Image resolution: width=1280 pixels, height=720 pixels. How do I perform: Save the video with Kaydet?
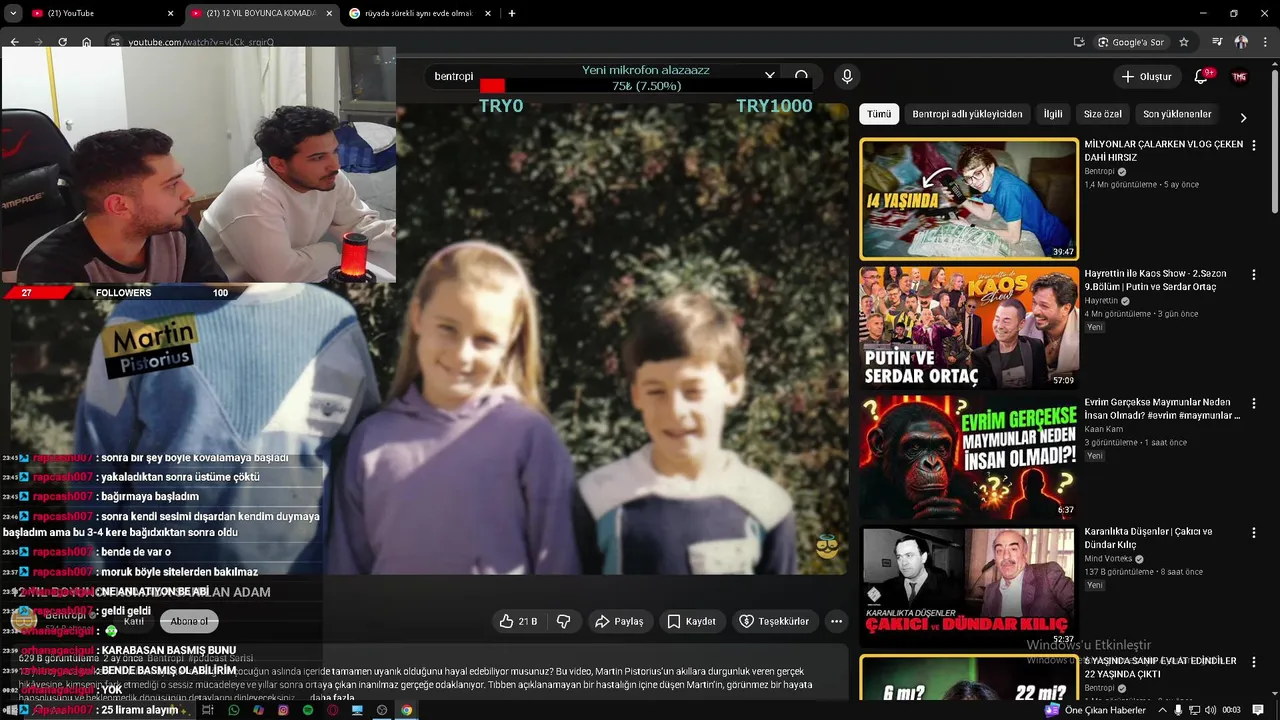click(692, 621)
